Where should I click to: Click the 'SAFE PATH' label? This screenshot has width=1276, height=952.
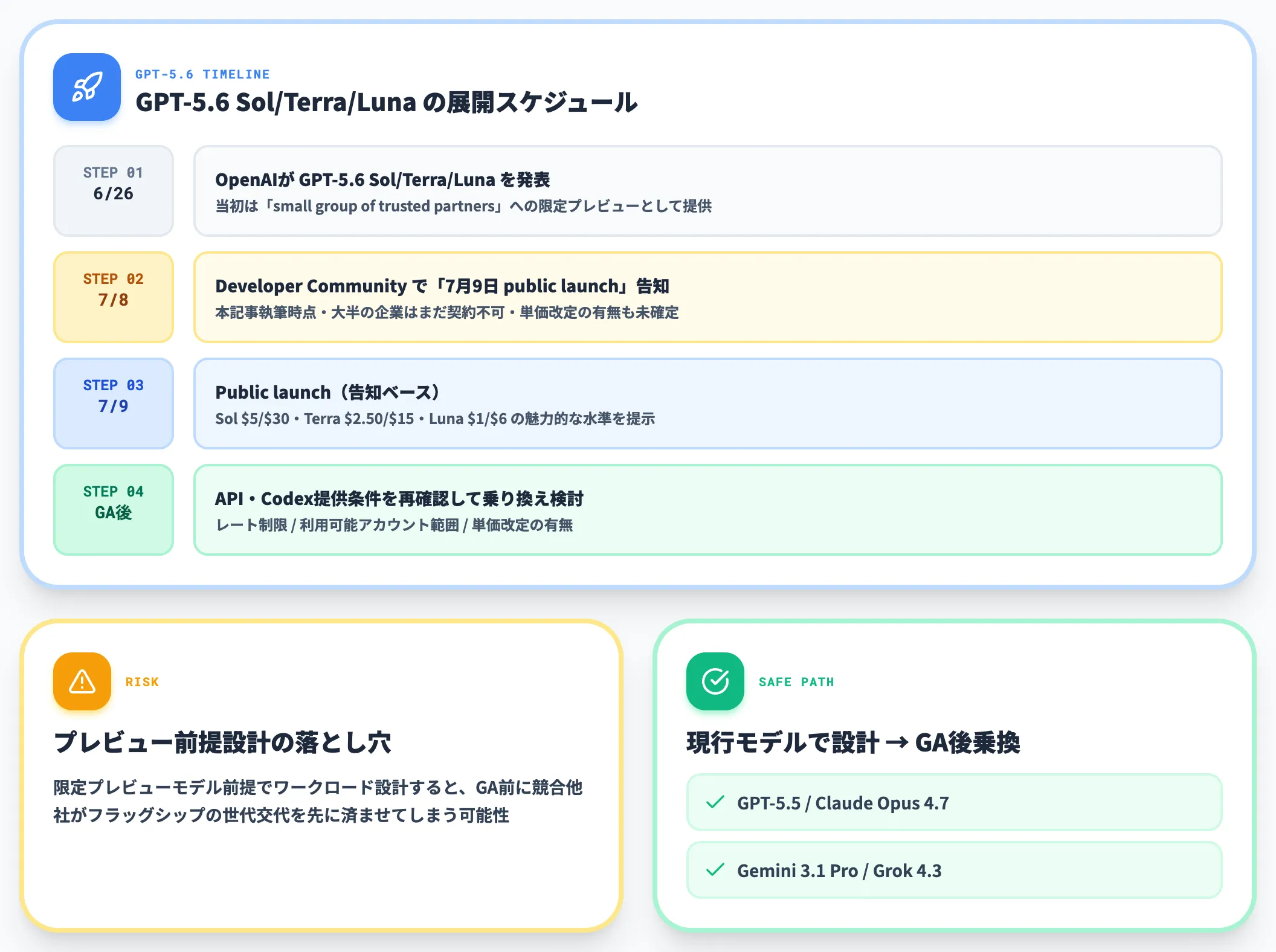tap(796, 682)
